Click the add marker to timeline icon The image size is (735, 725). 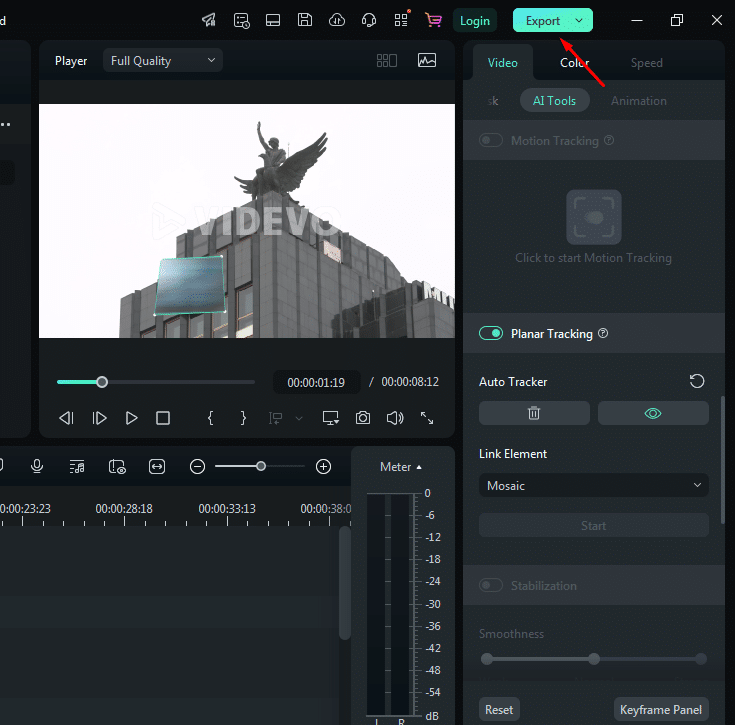[275, 418]
